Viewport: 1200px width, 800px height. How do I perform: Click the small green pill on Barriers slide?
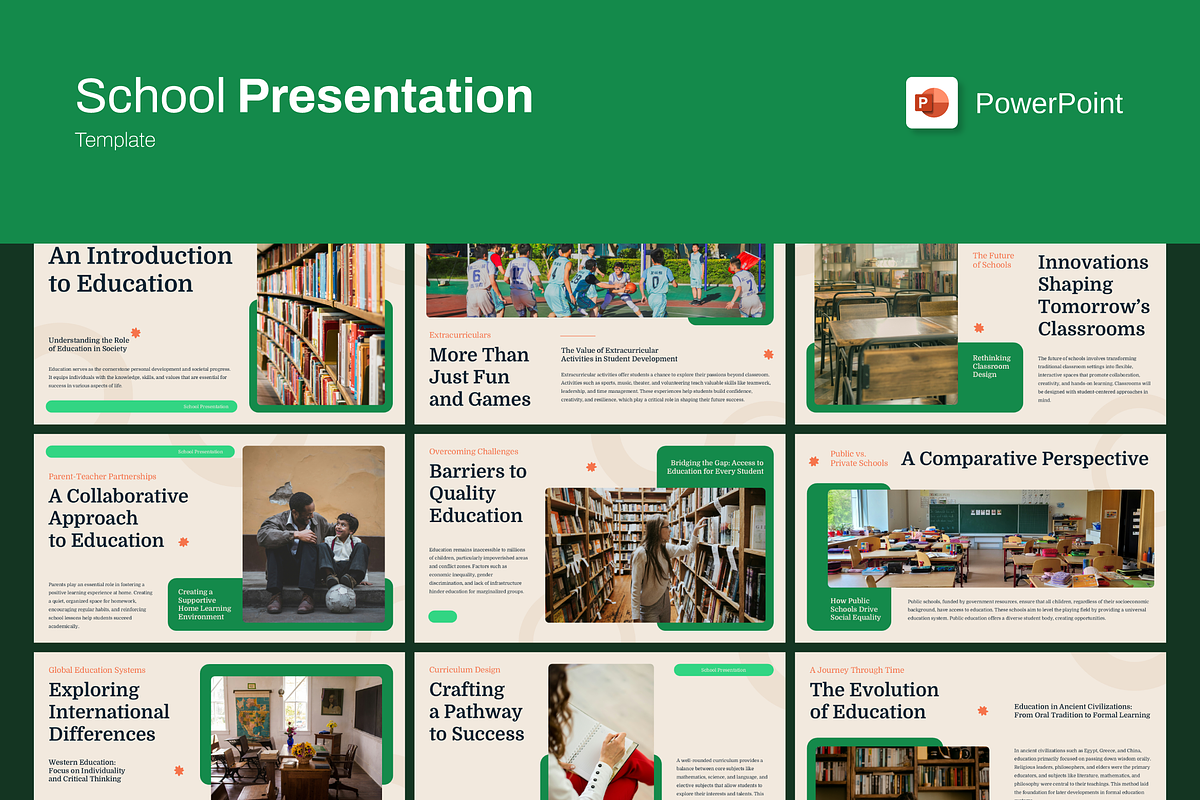(x=443, y=616)
